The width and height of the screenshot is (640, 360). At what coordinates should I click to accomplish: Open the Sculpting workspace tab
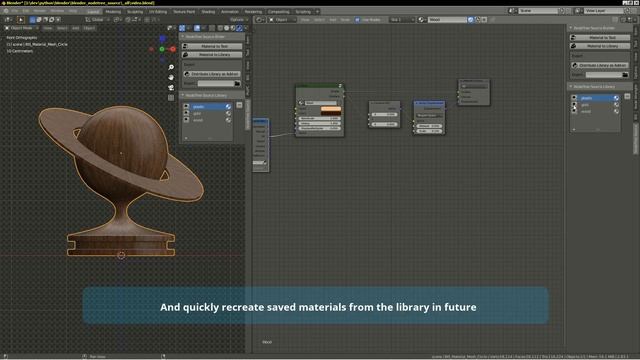(135, 11)
